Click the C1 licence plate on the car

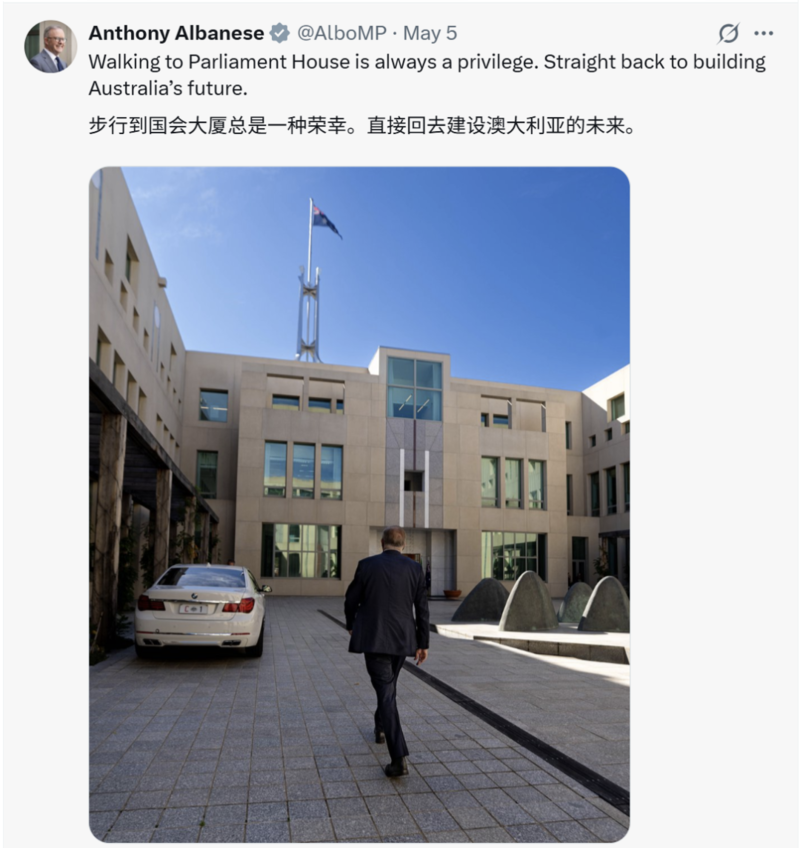tap(194, 609)
